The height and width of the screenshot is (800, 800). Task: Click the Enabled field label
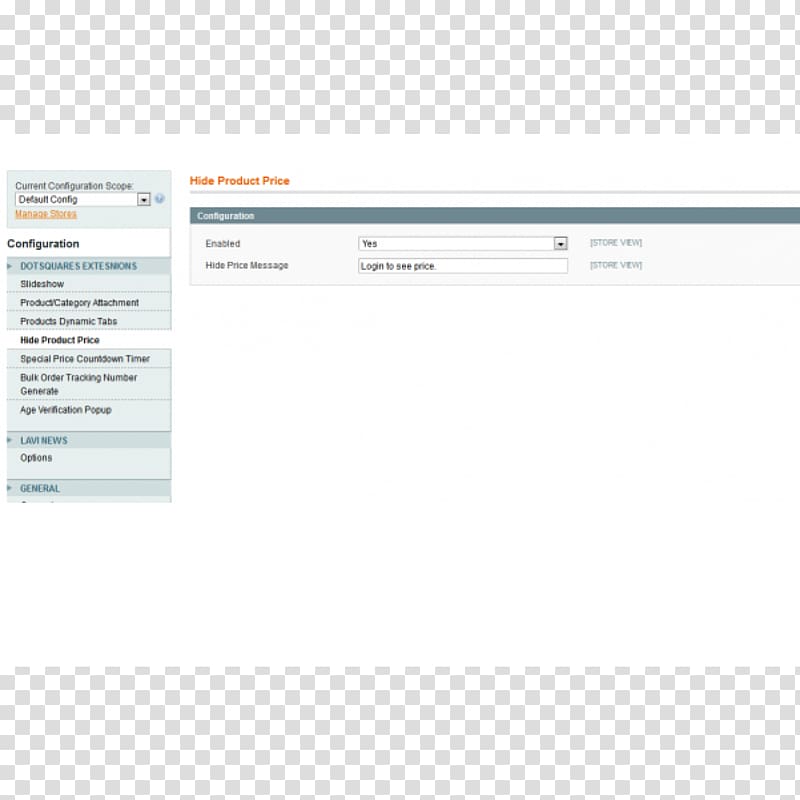[222, 244]
